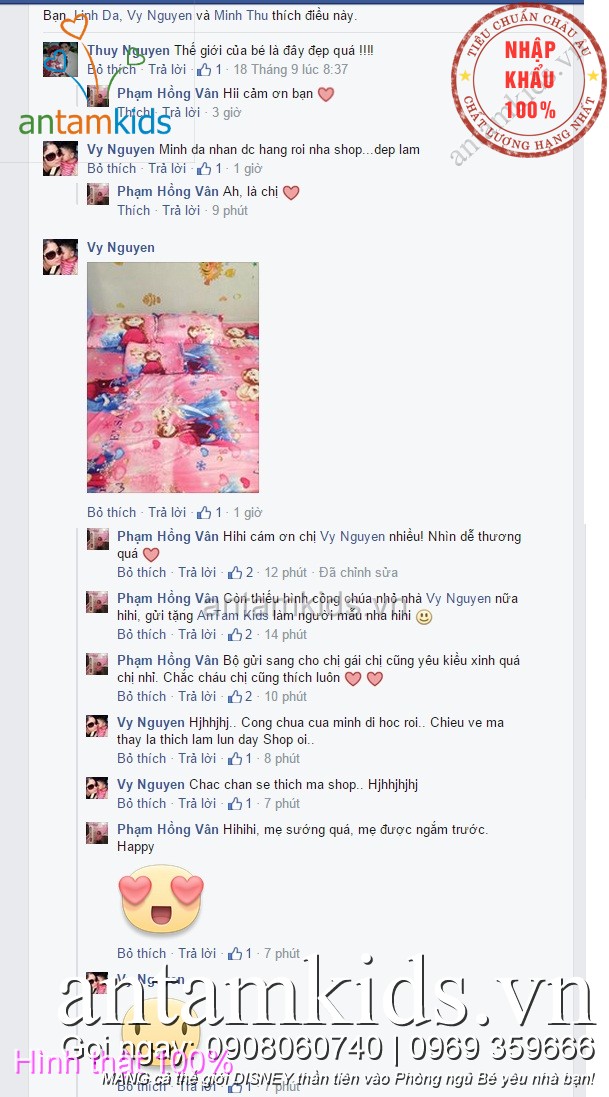
Task: Open the 'Đã chỉnh sửa' edit history link
Action: [358, 572]
